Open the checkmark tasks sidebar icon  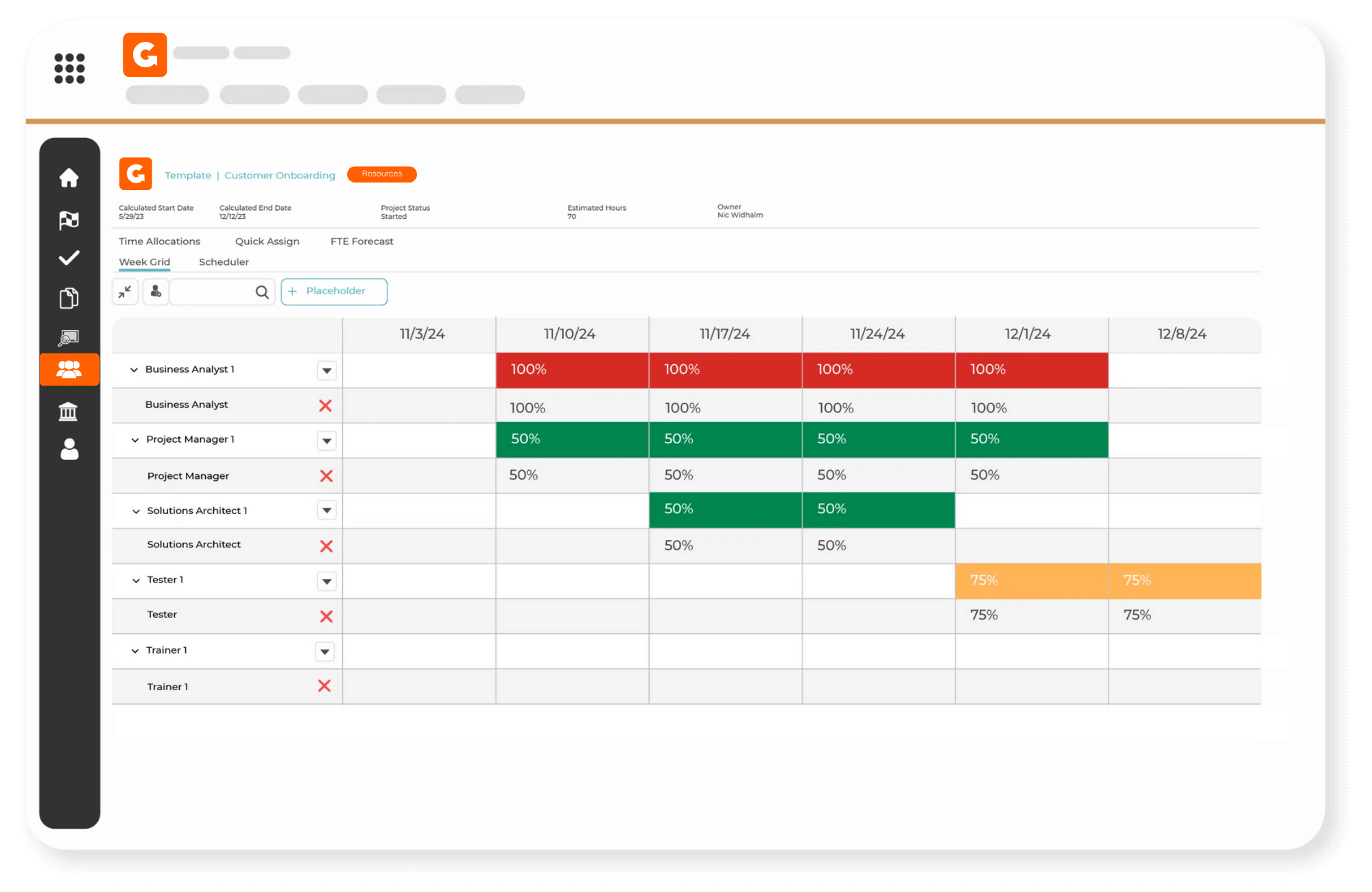click(x=69, y=258)
